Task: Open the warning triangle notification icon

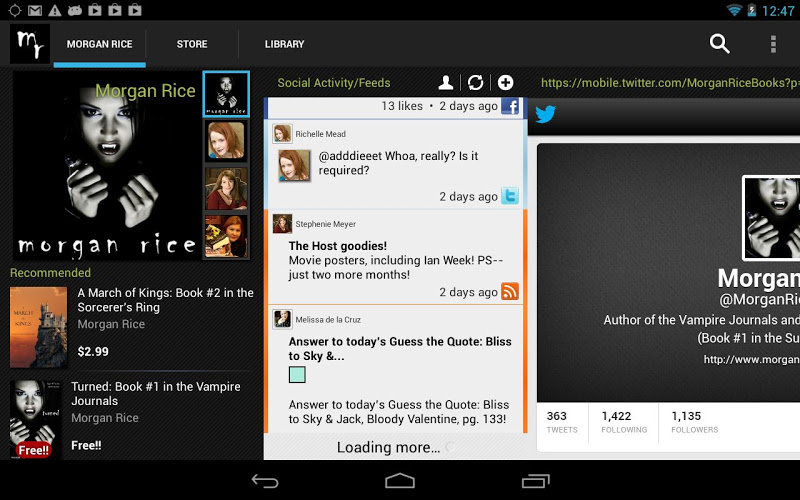Action: [x=55, y=10]
